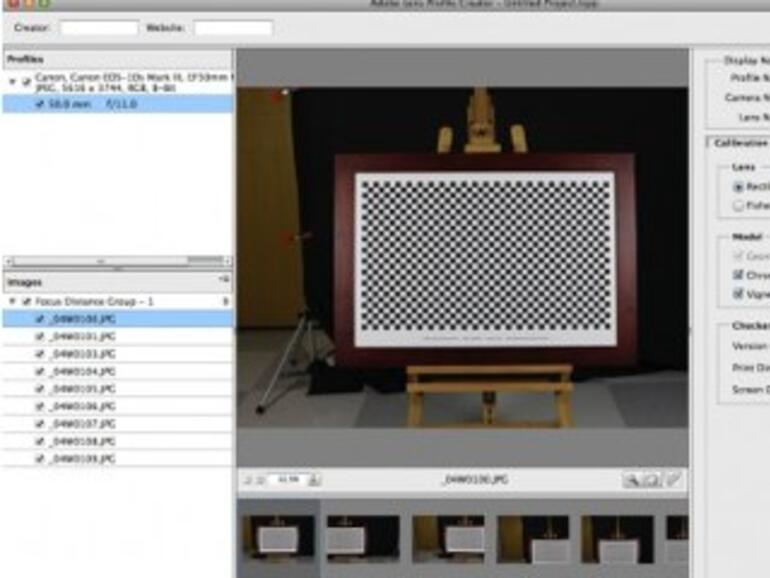Click the Profiles panel header
770x578 pixels.
tap(117, 59)
